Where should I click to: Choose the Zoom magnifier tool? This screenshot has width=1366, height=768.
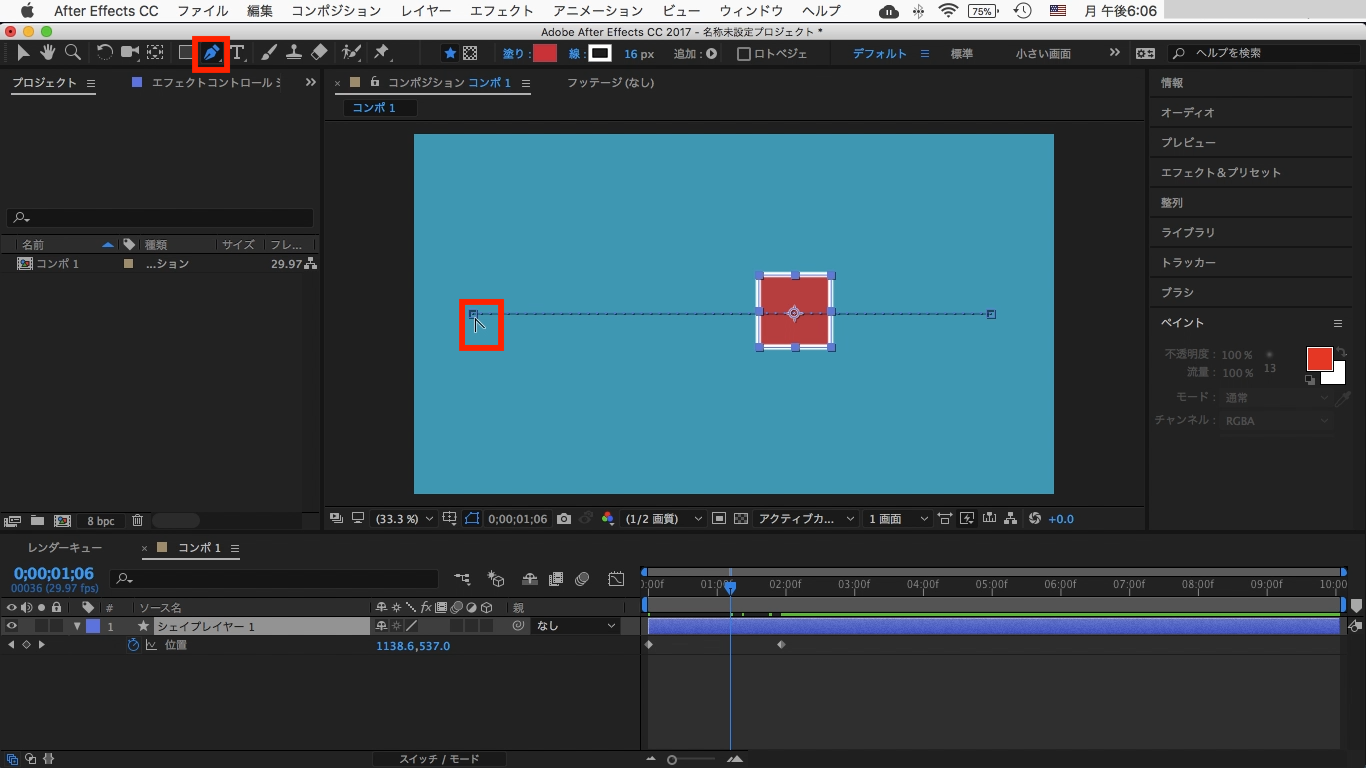pos(73,53)
